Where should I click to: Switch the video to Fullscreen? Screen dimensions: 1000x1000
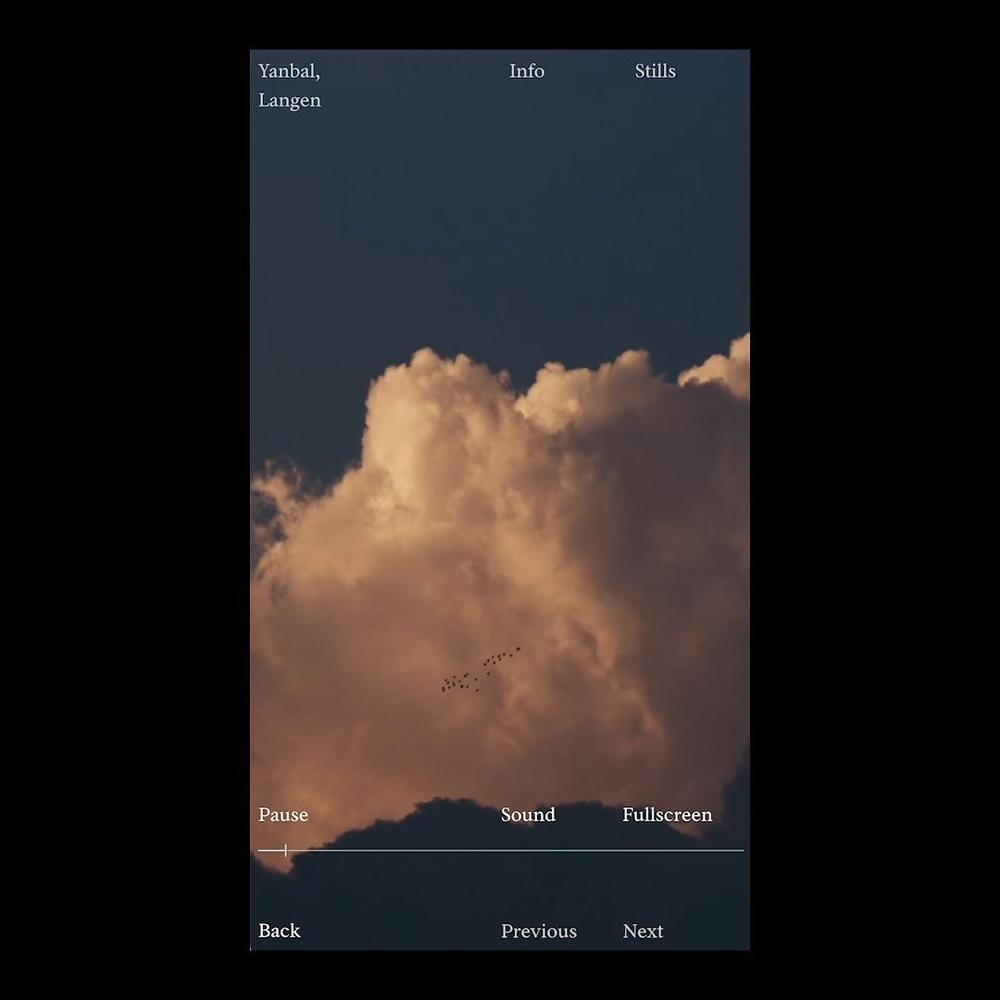[667, 814]
